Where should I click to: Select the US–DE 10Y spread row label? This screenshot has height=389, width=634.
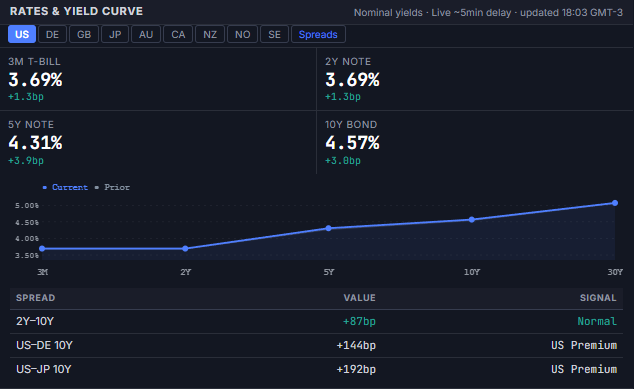point(44,345)
